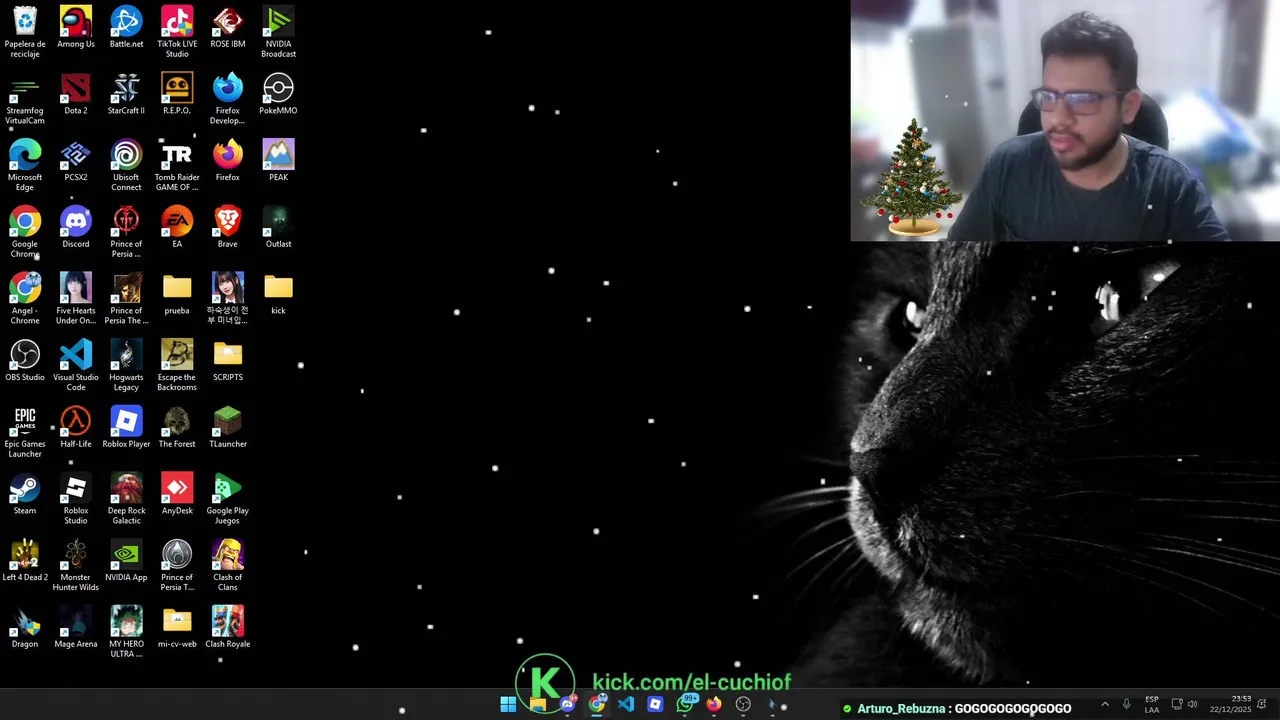Open the ESP LAA language switcher
Image resolution: width=1280 pixels, height=720 pixels.
click(1152, 705)
